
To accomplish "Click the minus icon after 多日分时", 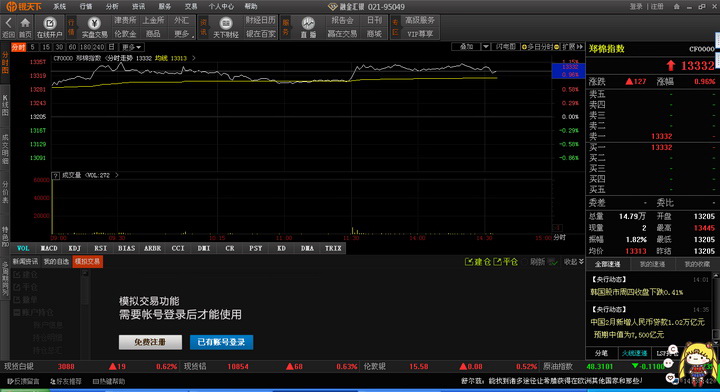I will point(557,47).
